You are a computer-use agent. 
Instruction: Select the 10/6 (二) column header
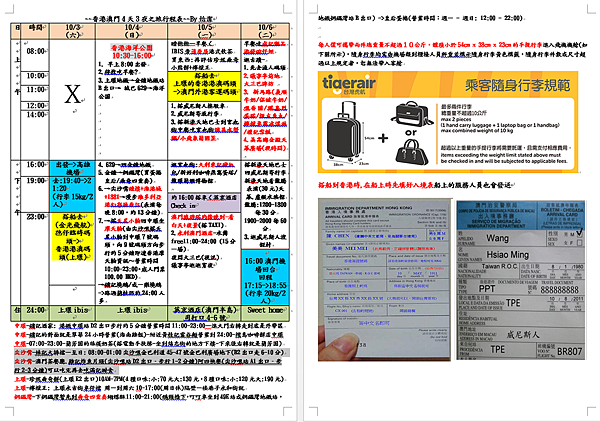pos(265,31)
